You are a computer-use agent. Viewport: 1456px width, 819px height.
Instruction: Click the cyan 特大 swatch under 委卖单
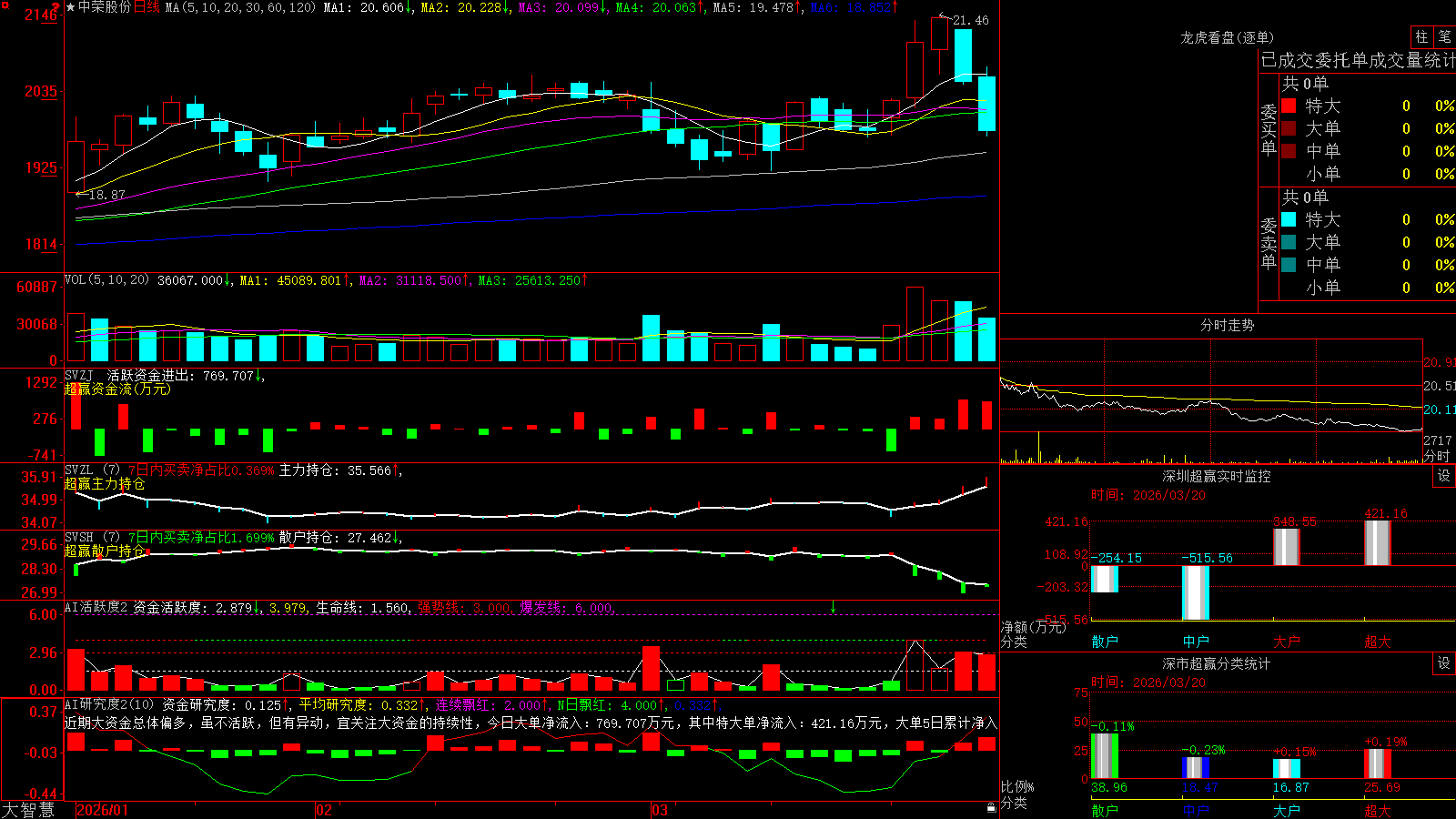[x=1289, y=219]
